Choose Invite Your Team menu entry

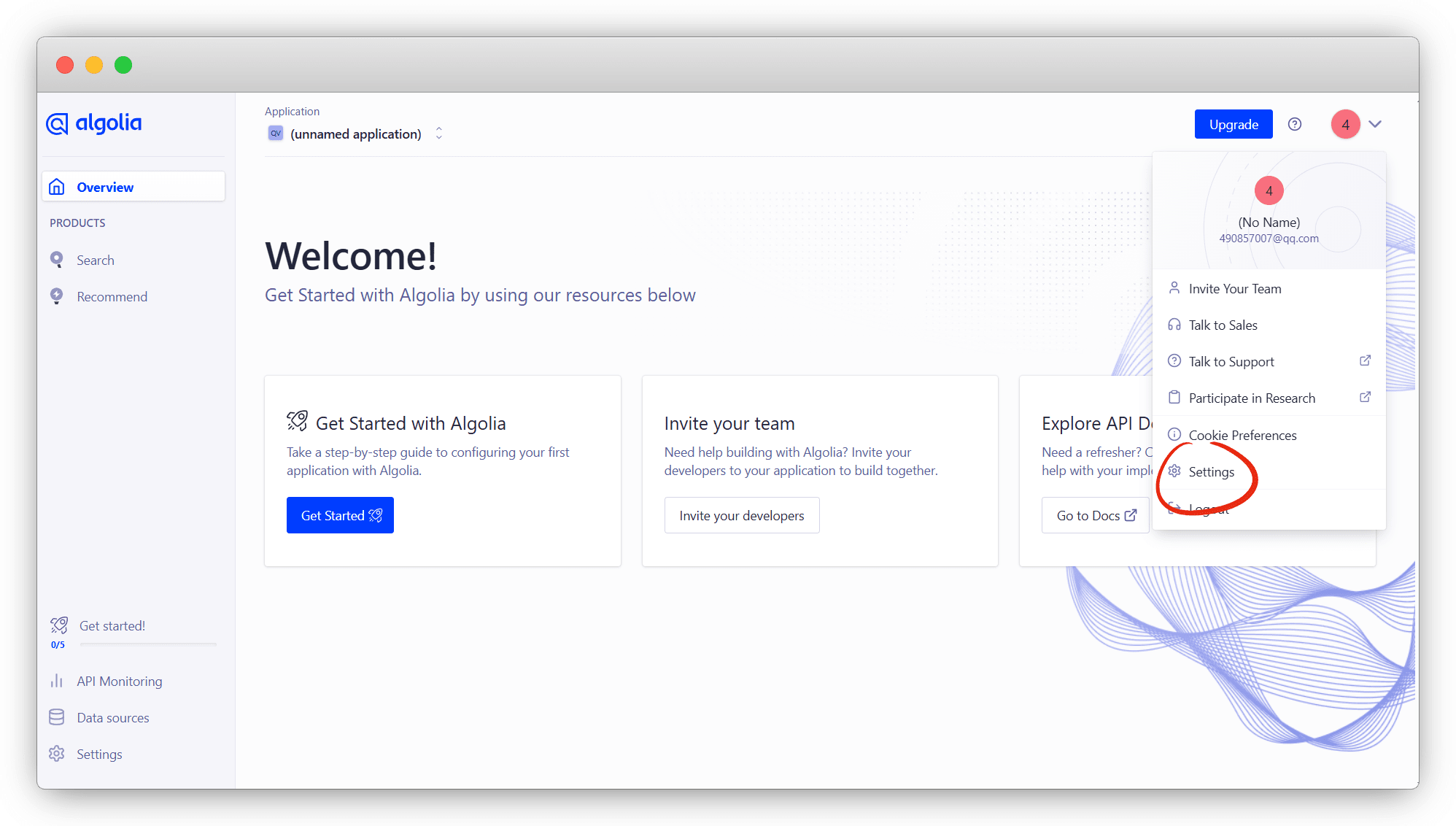(x=1234, y=289)
